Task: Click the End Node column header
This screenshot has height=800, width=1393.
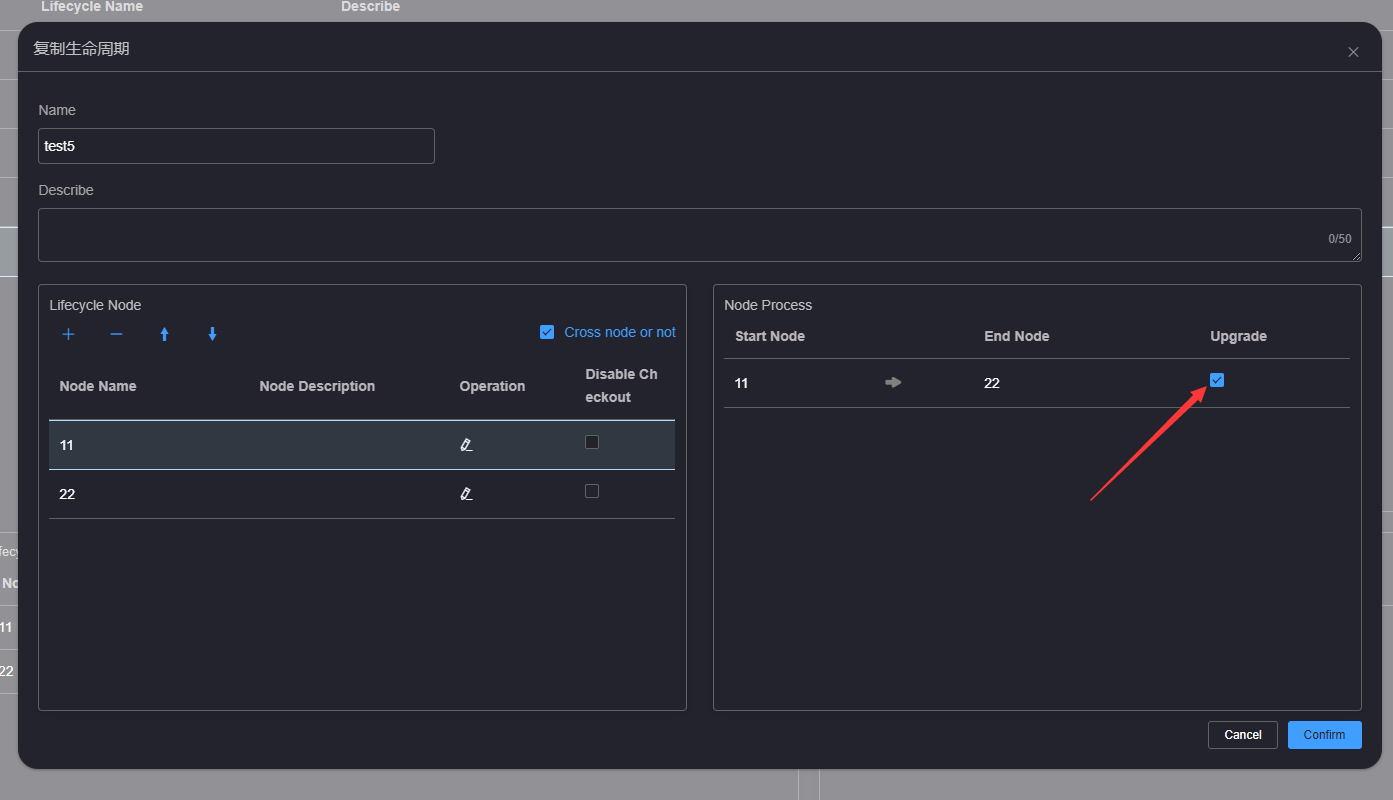Action: (1017, 336)
